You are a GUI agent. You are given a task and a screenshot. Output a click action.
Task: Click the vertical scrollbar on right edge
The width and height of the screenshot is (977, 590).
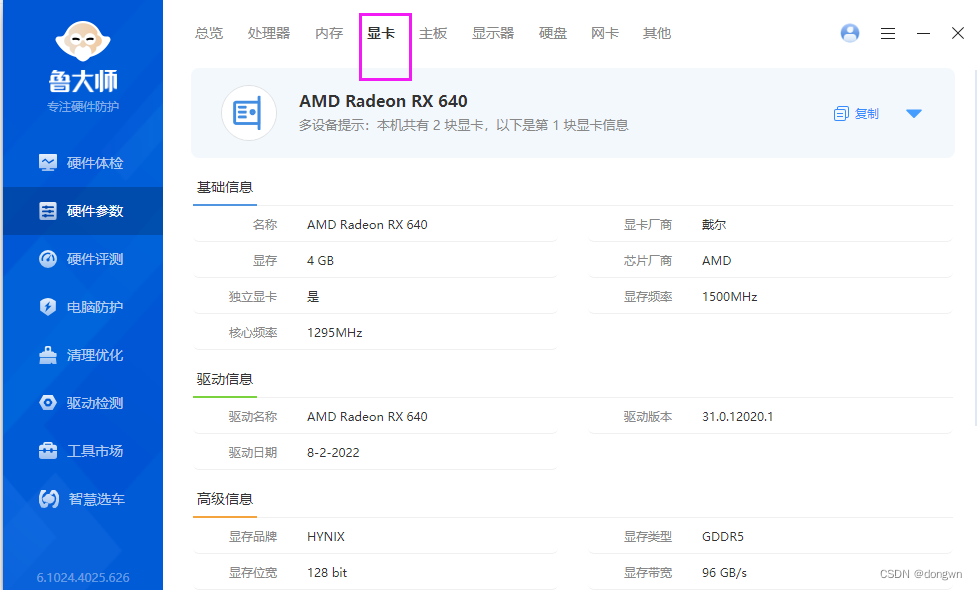974,249
